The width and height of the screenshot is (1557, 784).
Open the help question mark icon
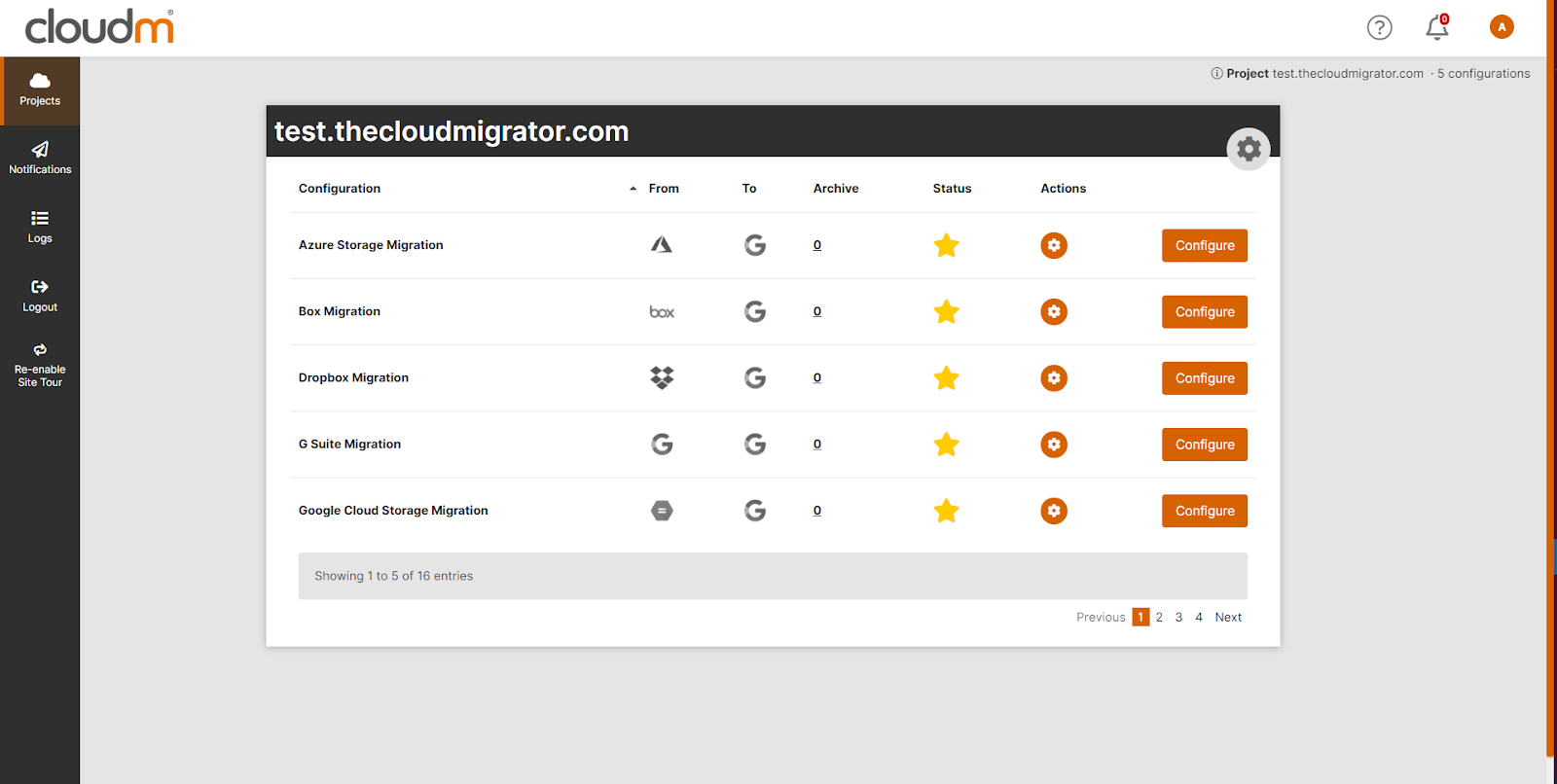tap(1379, 27)
